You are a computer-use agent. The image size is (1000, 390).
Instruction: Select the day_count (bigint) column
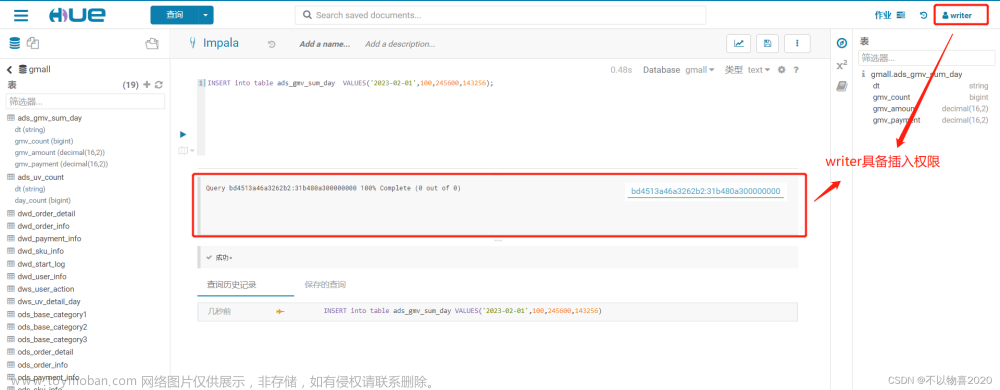[x=42, y=200]
